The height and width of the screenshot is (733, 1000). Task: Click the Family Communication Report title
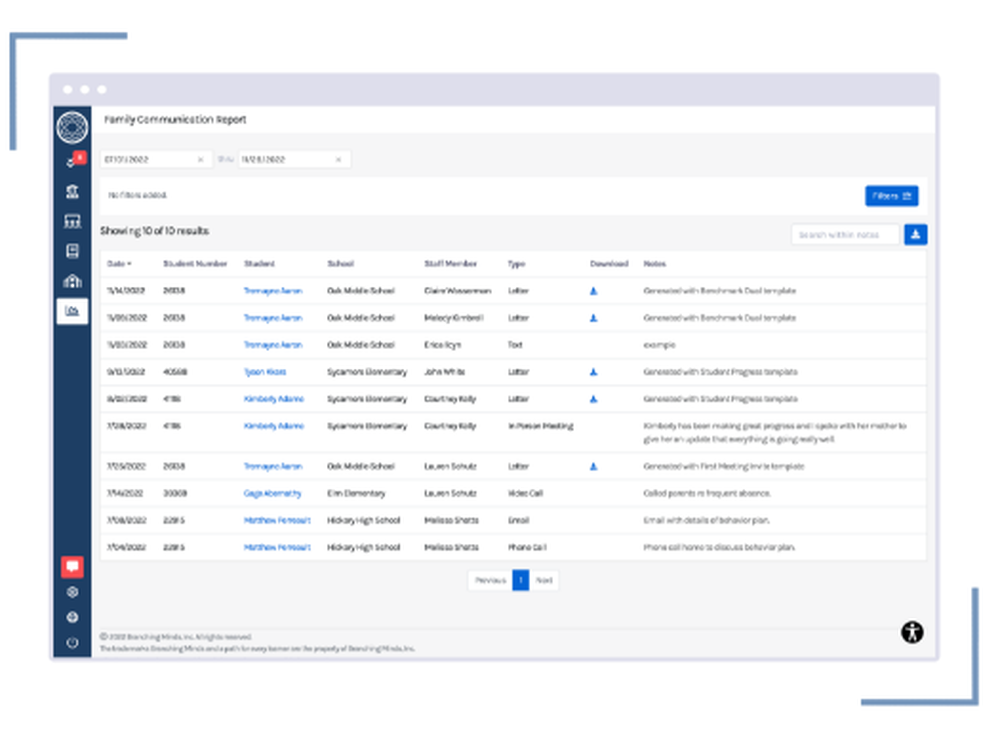(175, 119)
